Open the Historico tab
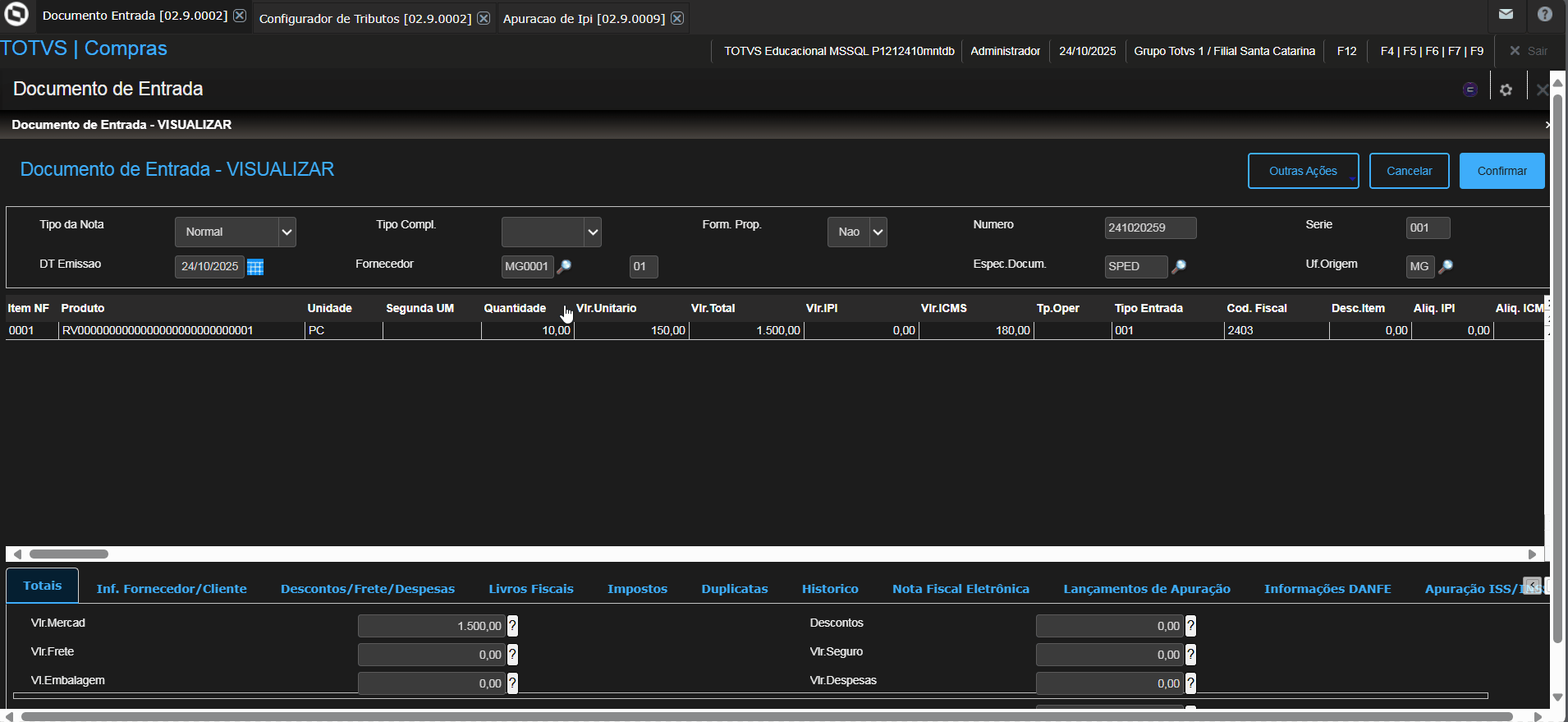Viewport: 1568px width, 722px height. point(830,589)
